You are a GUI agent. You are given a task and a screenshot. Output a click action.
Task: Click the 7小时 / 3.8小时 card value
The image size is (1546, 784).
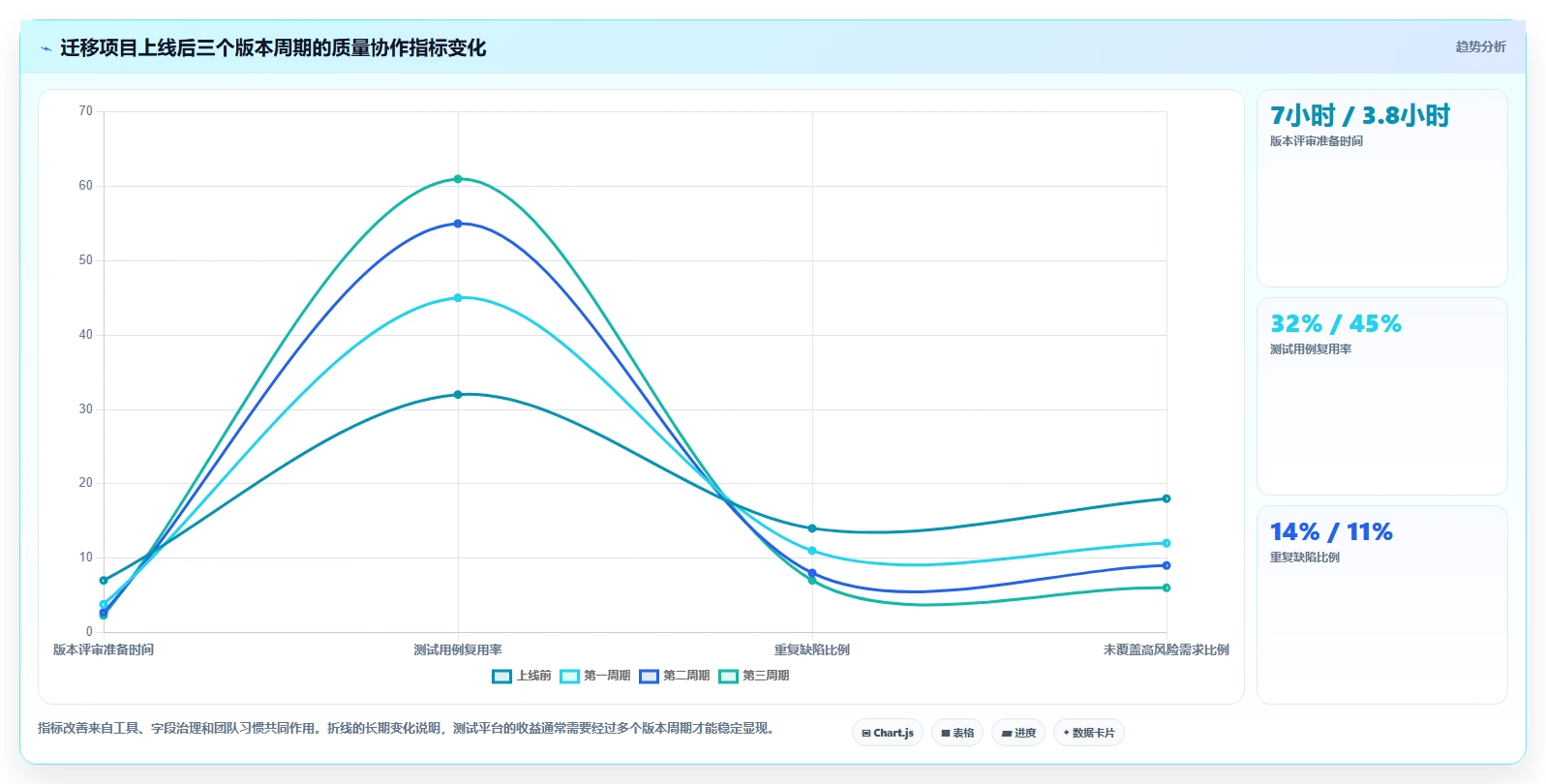1360,116
